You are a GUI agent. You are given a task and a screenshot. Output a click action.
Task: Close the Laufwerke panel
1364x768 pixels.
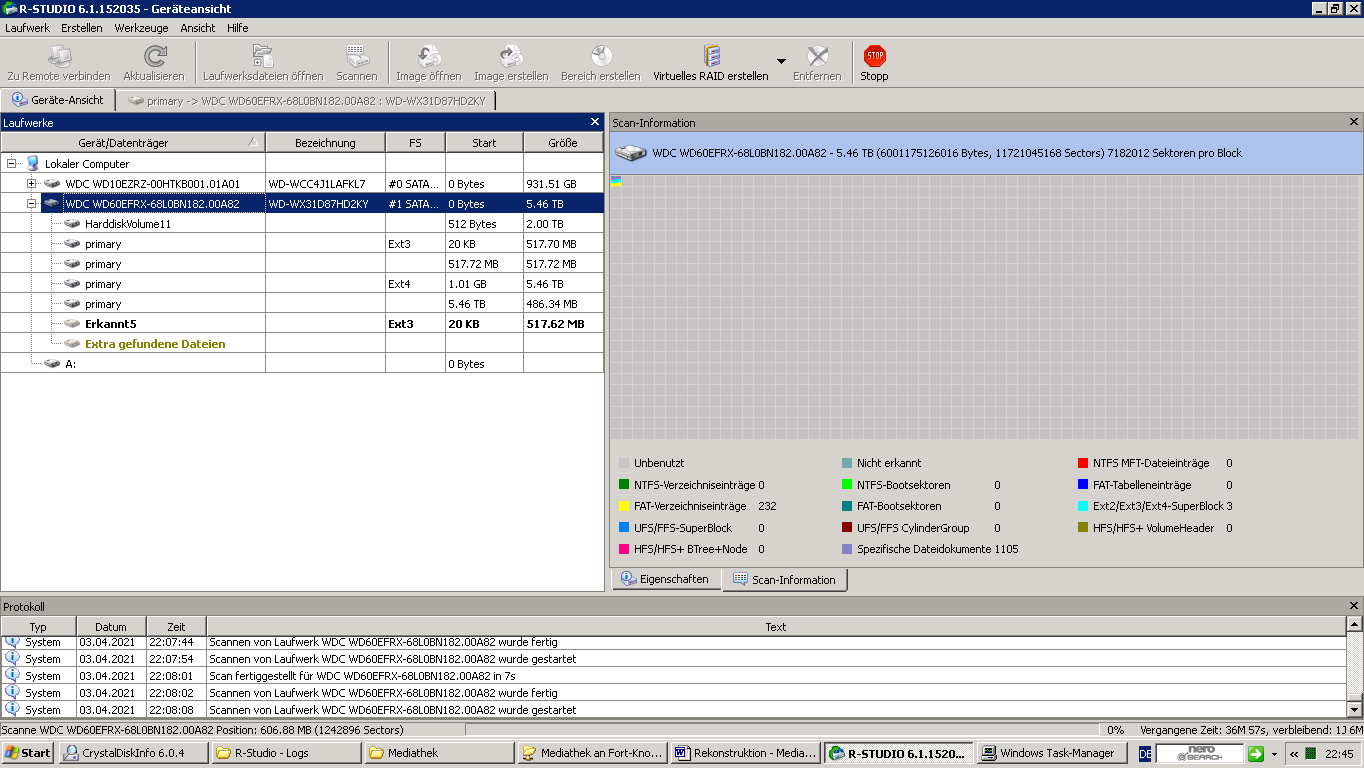point(595,122)
